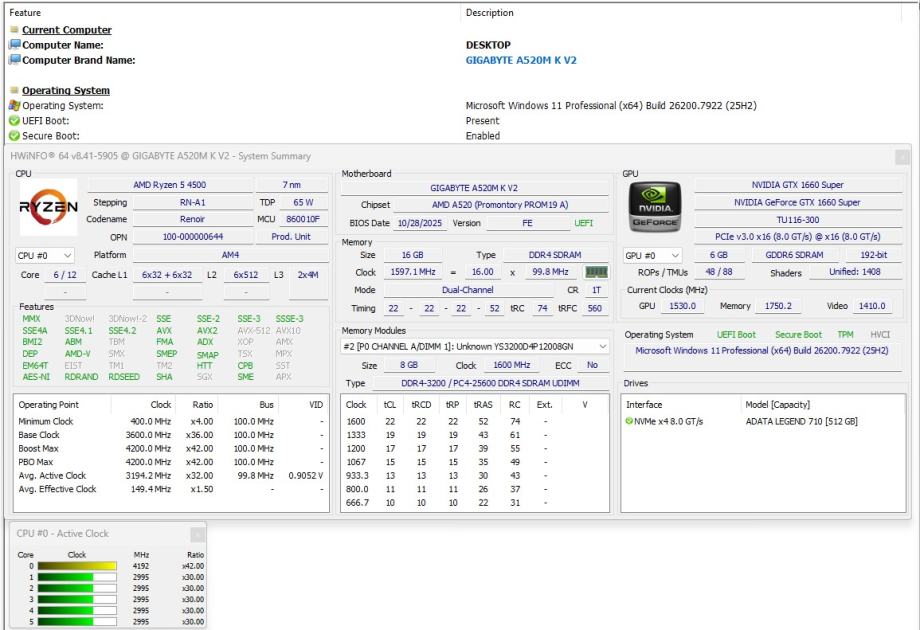This screenshot has width=920, height=630.
Task: Click the green NVMe drive status icon
Action: click(629, 421)
